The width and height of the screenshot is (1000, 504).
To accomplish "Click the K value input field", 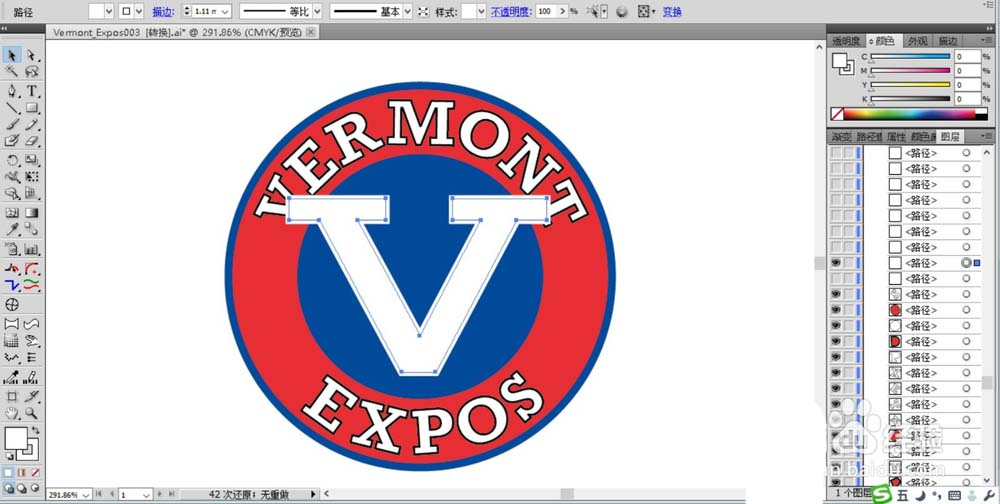I will 967,99.
